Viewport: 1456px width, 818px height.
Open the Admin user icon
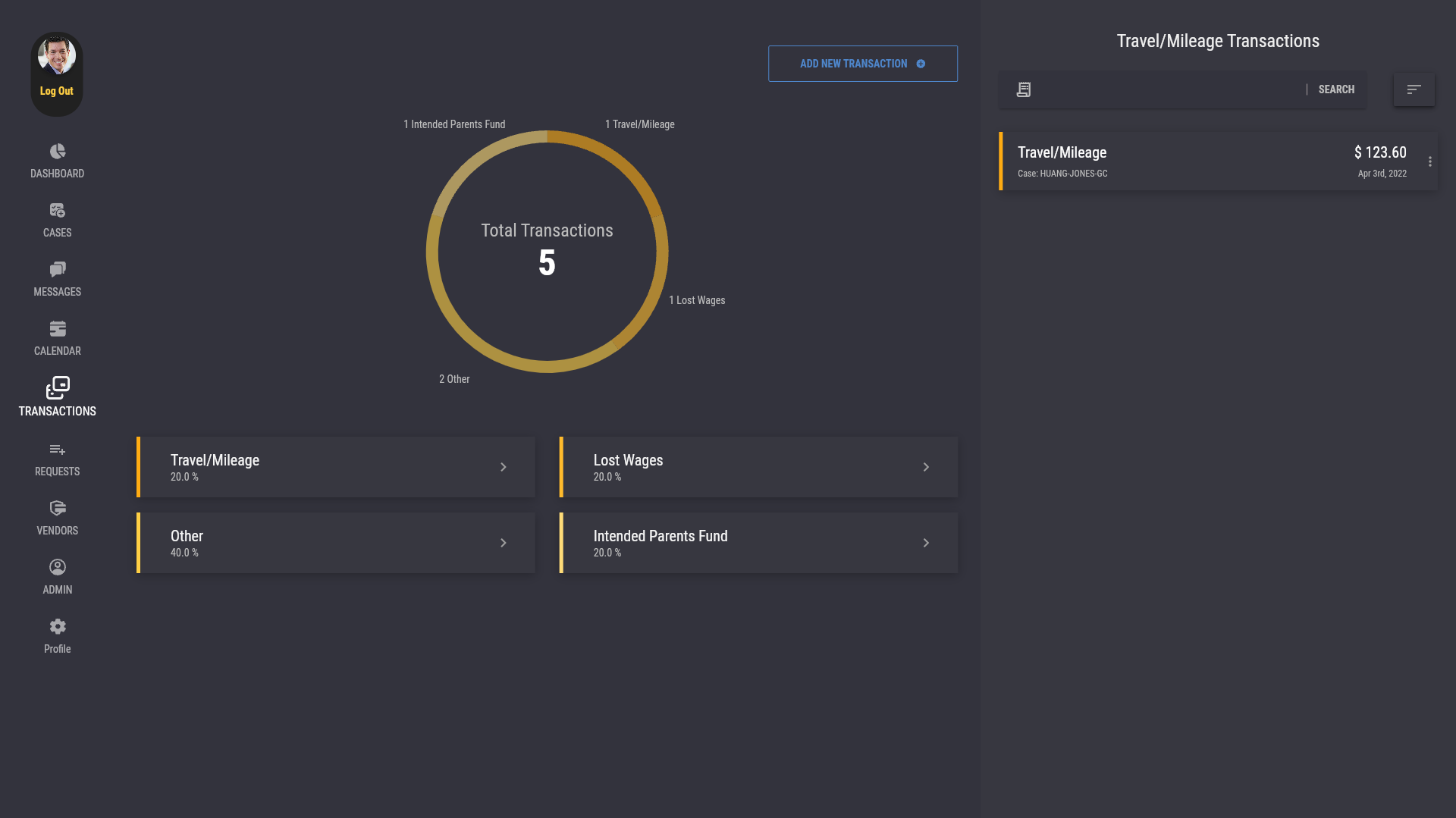[x=58, y=568]
